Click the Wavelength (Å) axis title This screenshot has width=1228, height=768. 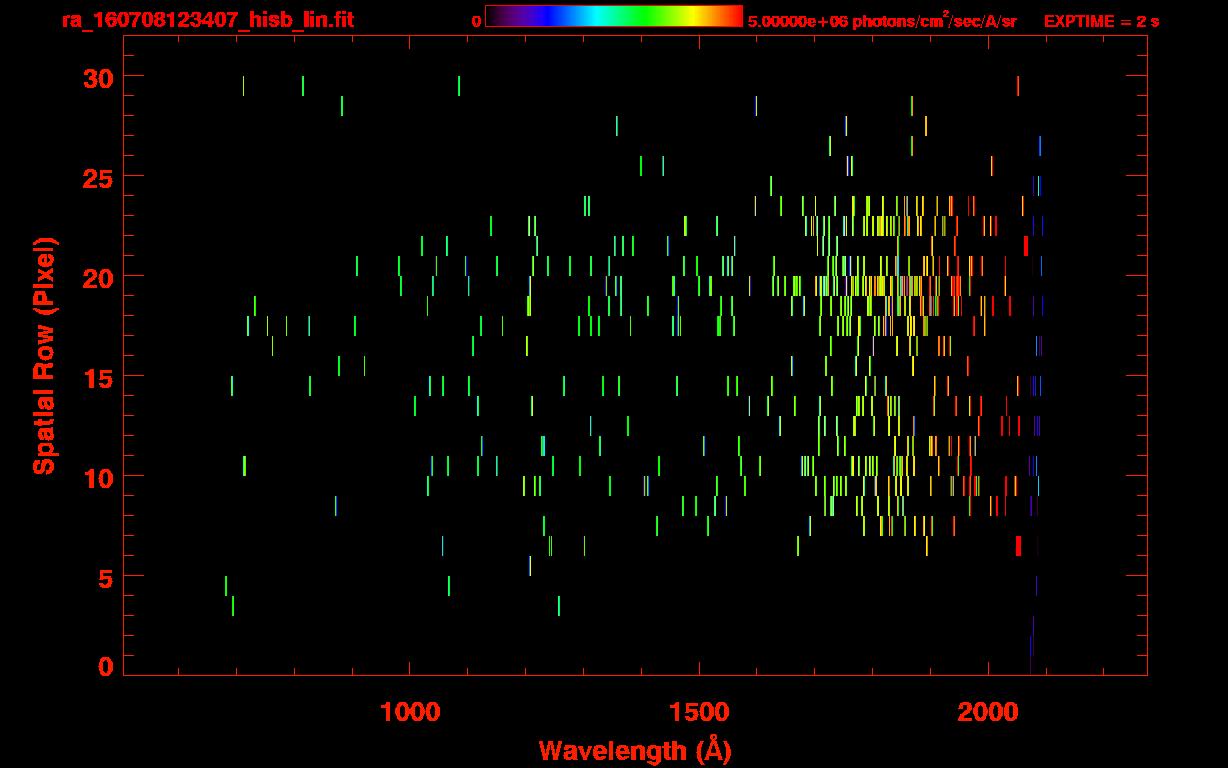[634, 750]
